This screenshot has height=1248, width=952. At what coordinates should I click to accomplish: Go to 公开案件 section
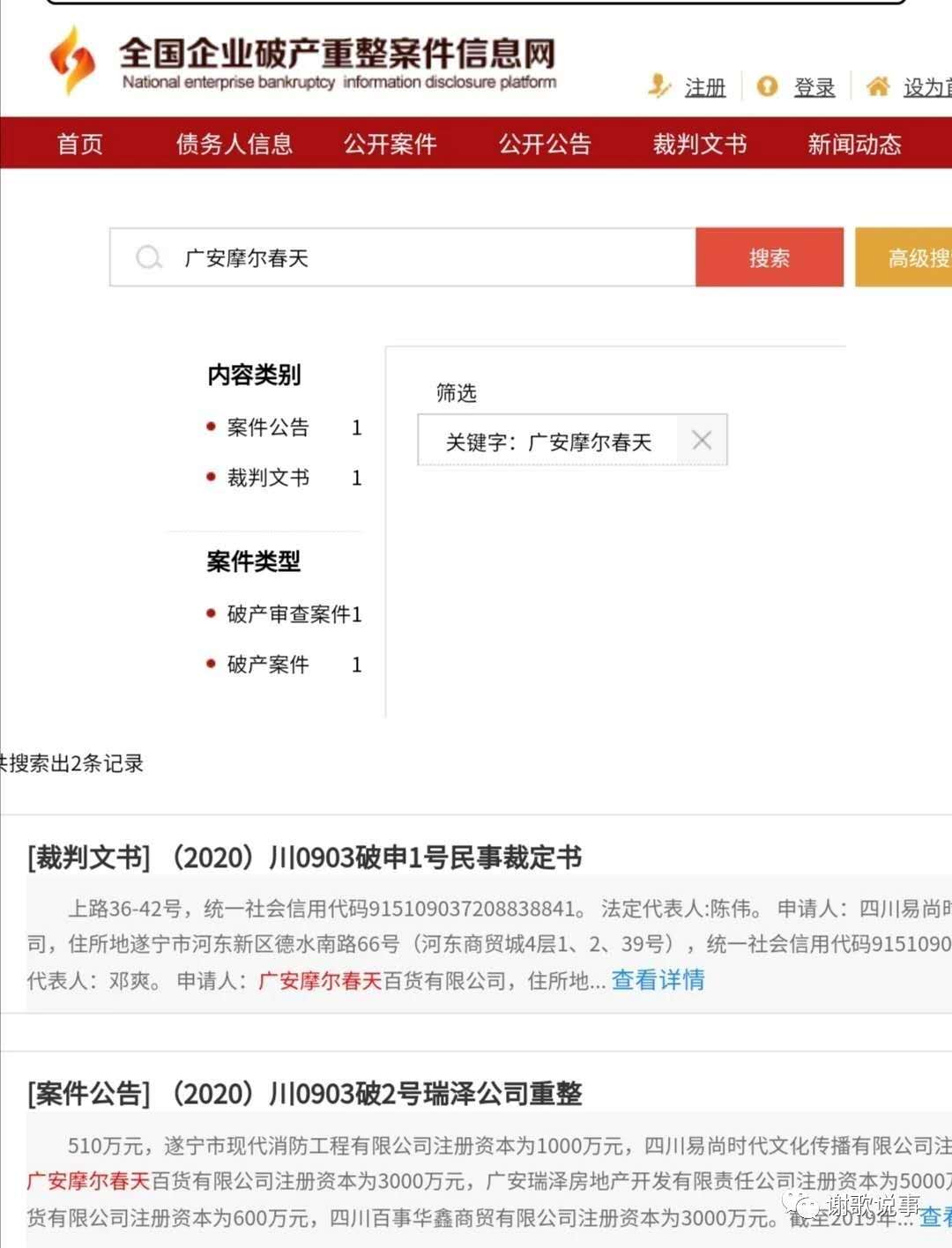click(390, 144)
